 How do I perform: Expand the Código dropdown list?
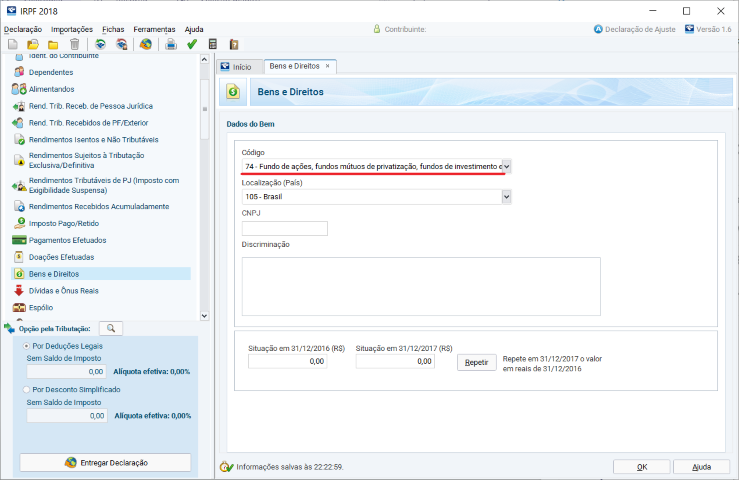point(506,166)
